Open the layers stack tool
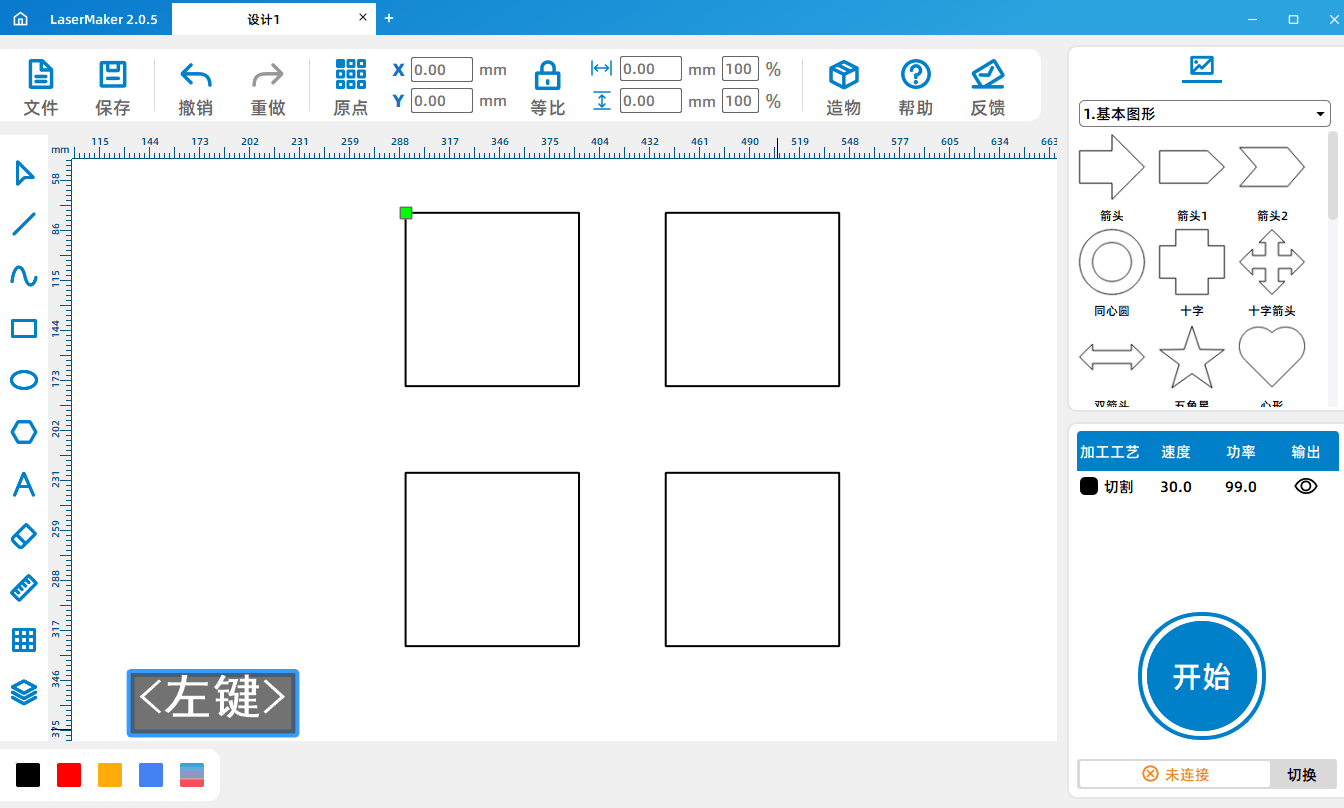The width and height of the screenshot is (1344, 808). click(x=24, y=692)
